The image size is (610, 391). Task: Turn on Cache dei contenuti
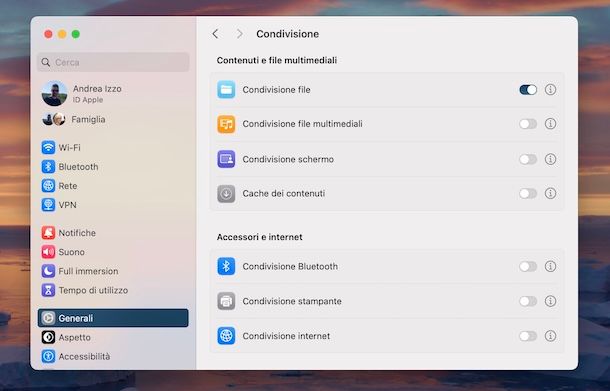tap(528, 193)
